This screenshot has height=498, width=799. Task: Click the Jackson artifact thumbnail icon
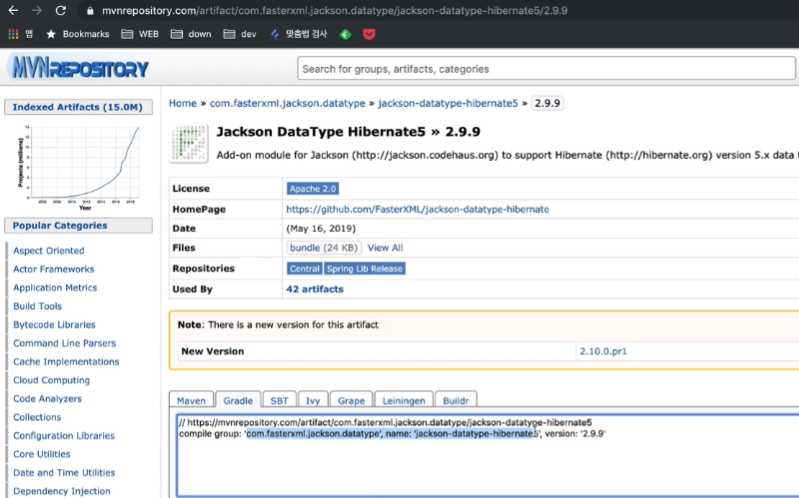point(189,143)
